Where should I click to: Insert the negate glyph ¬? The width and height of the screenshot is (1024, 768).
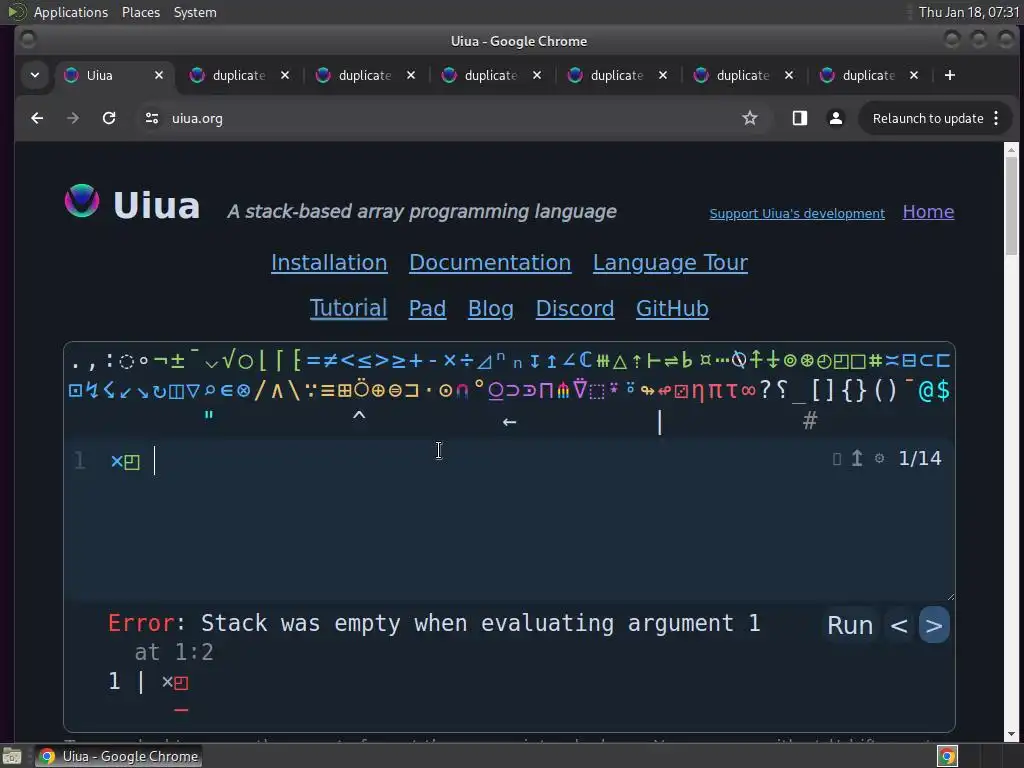(x=161, y=360)
